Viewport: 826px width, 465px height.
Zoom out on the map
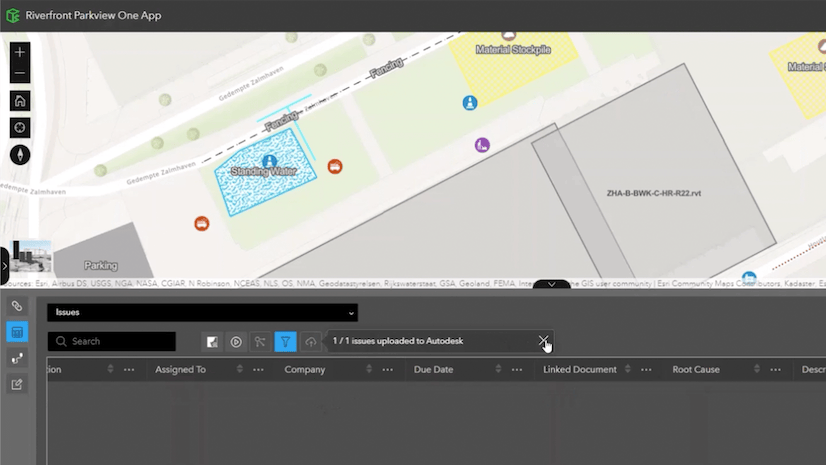coord(20,73)
